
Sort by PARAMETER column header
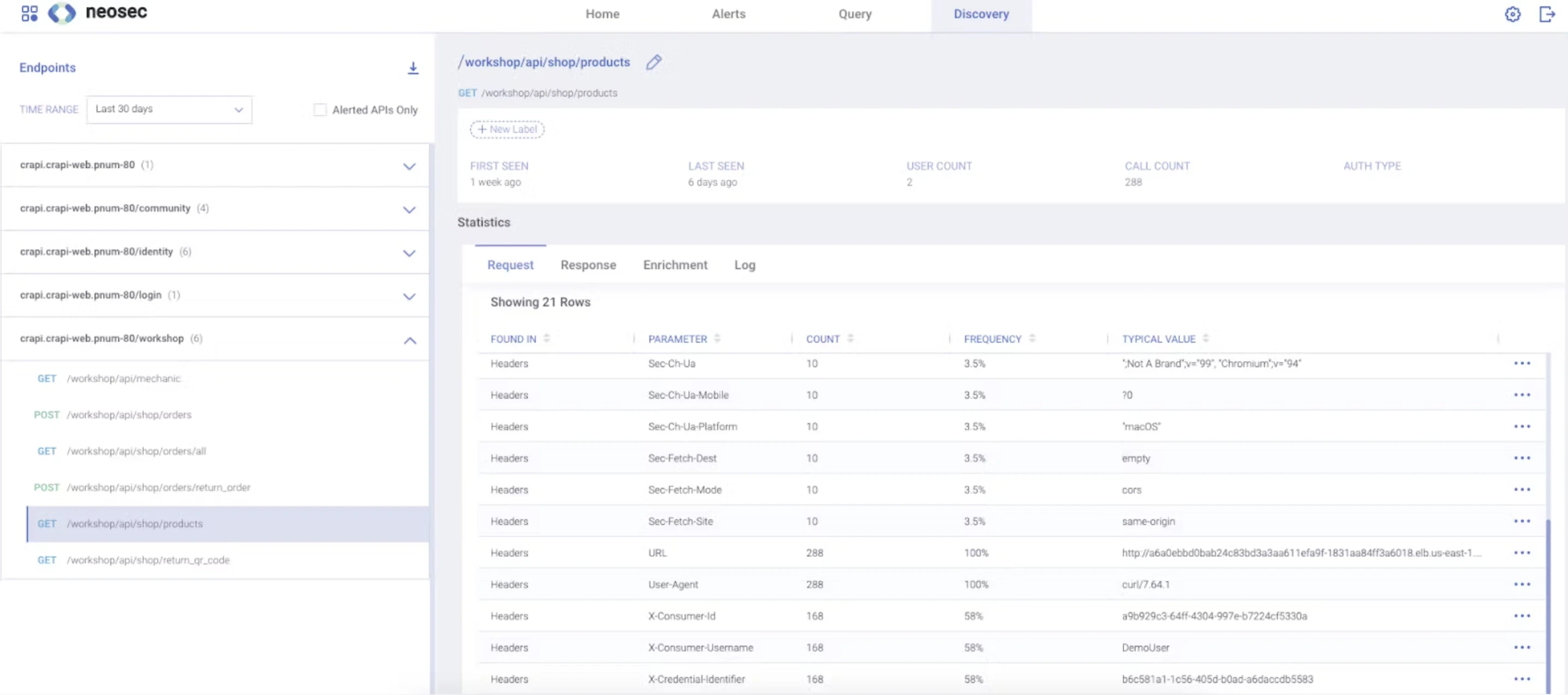tap(679, 338)
